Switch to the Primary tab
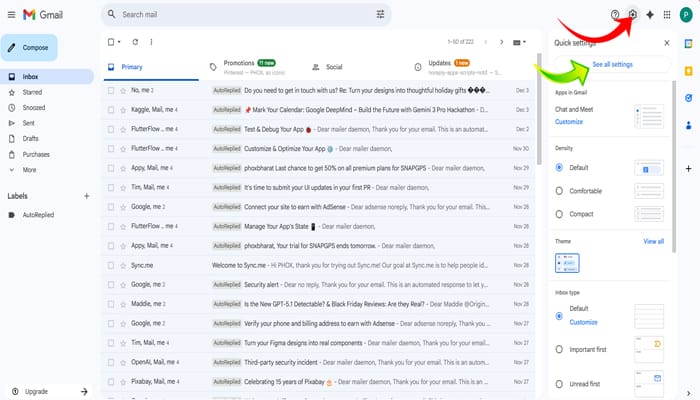 [x=151, y=67]
